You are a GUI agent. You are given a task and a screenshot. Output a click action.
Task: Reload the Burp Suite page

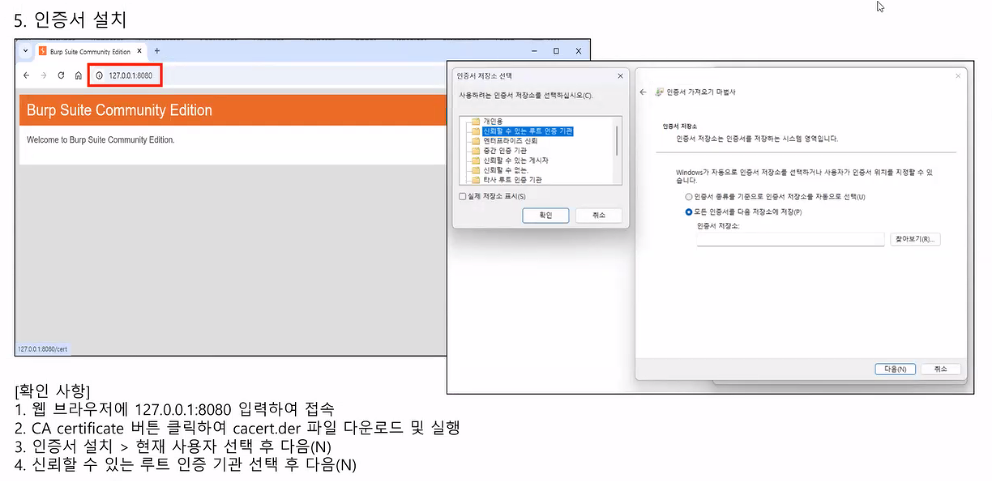(61, 75)
